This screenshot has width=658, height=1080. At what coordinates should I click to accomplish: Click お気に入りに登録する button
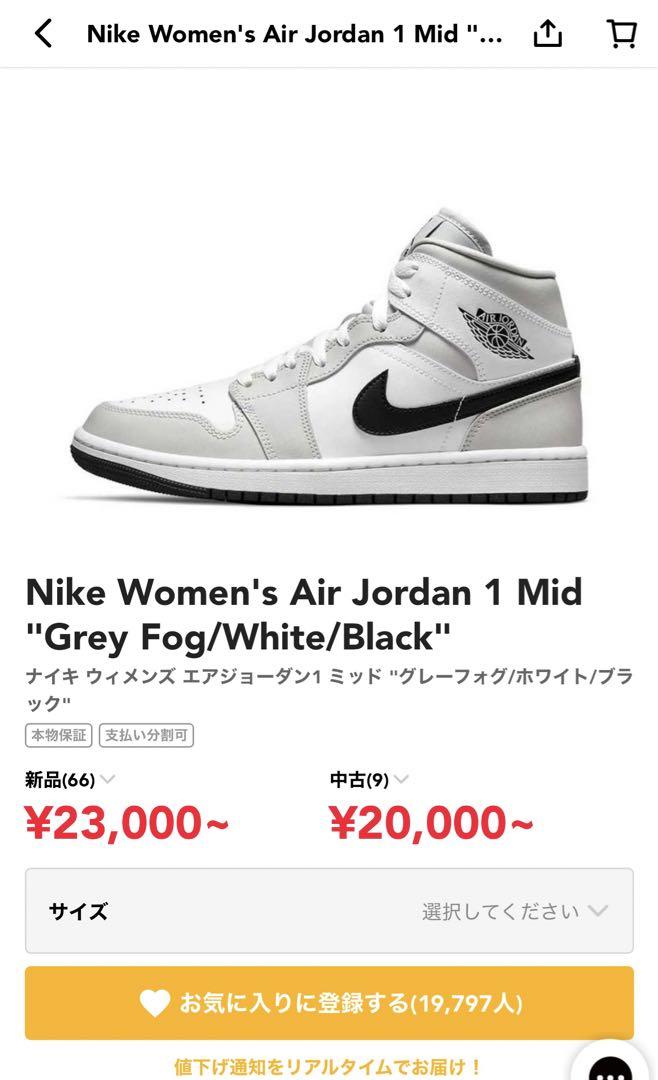[329, 1003]
